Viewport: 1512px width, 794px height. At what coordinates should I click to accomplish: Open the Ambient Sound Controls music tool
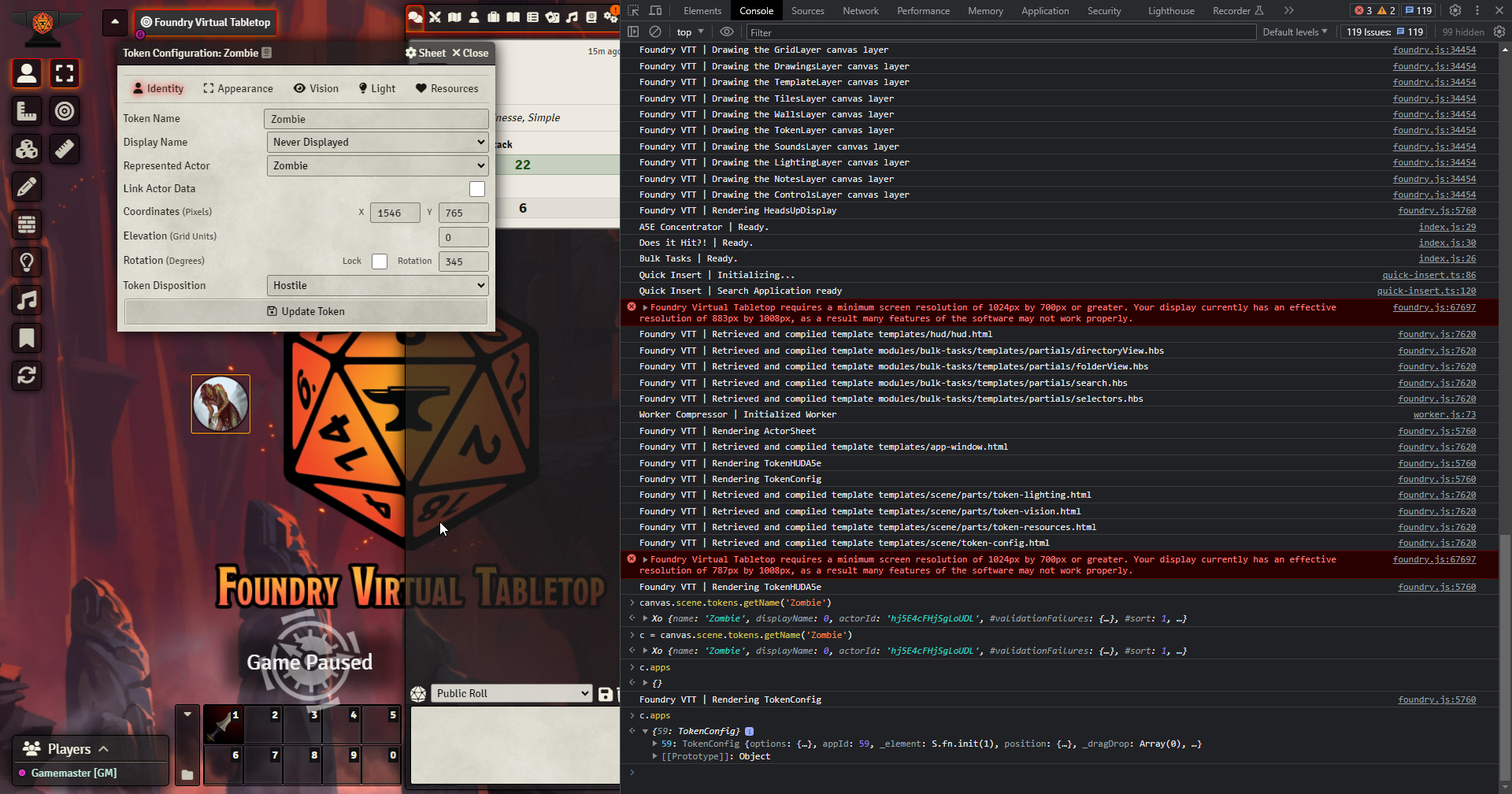click(27, 300)
